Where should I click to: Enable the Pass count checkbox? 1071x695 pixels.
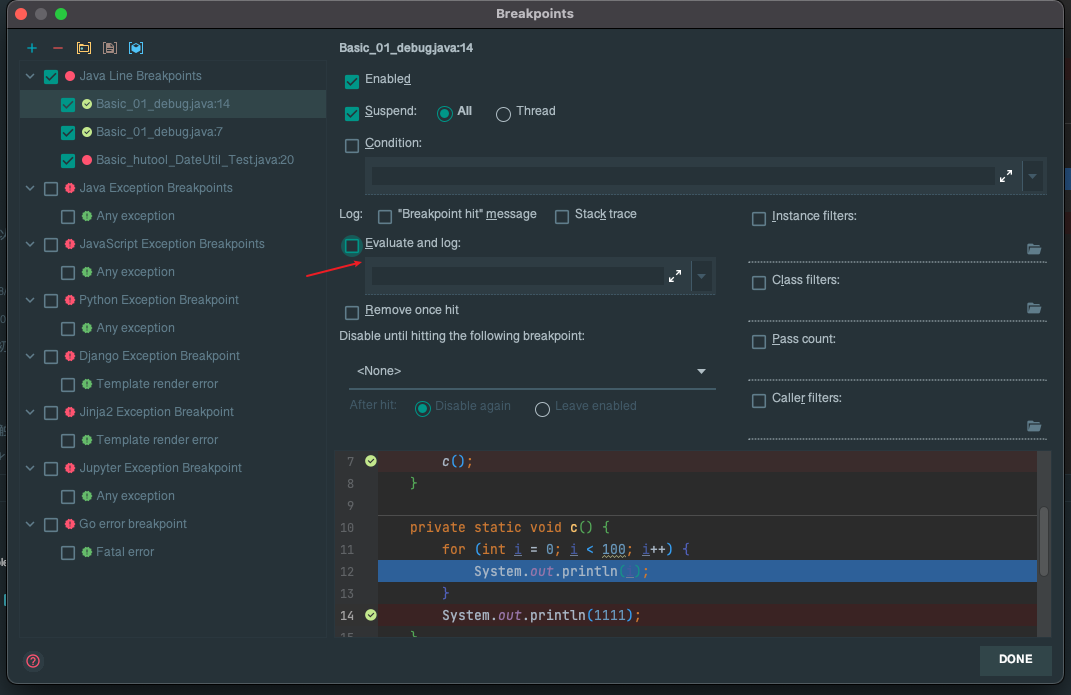click(759, 341)
